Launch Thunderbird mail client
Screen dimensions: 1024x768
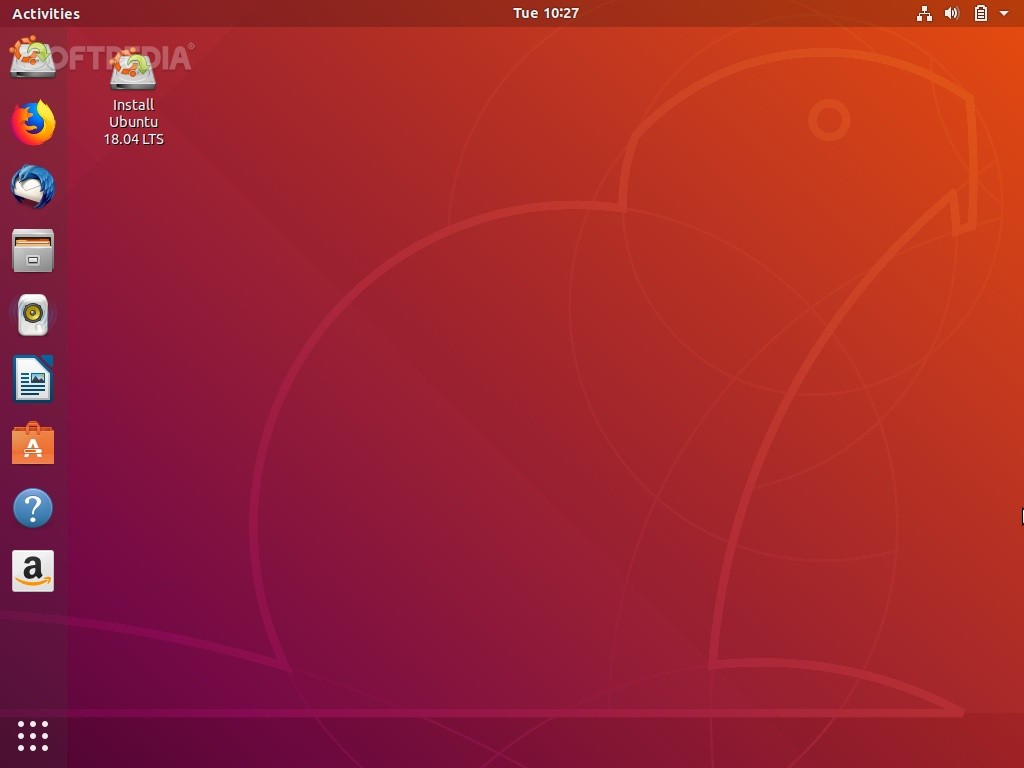coord(33,187)
